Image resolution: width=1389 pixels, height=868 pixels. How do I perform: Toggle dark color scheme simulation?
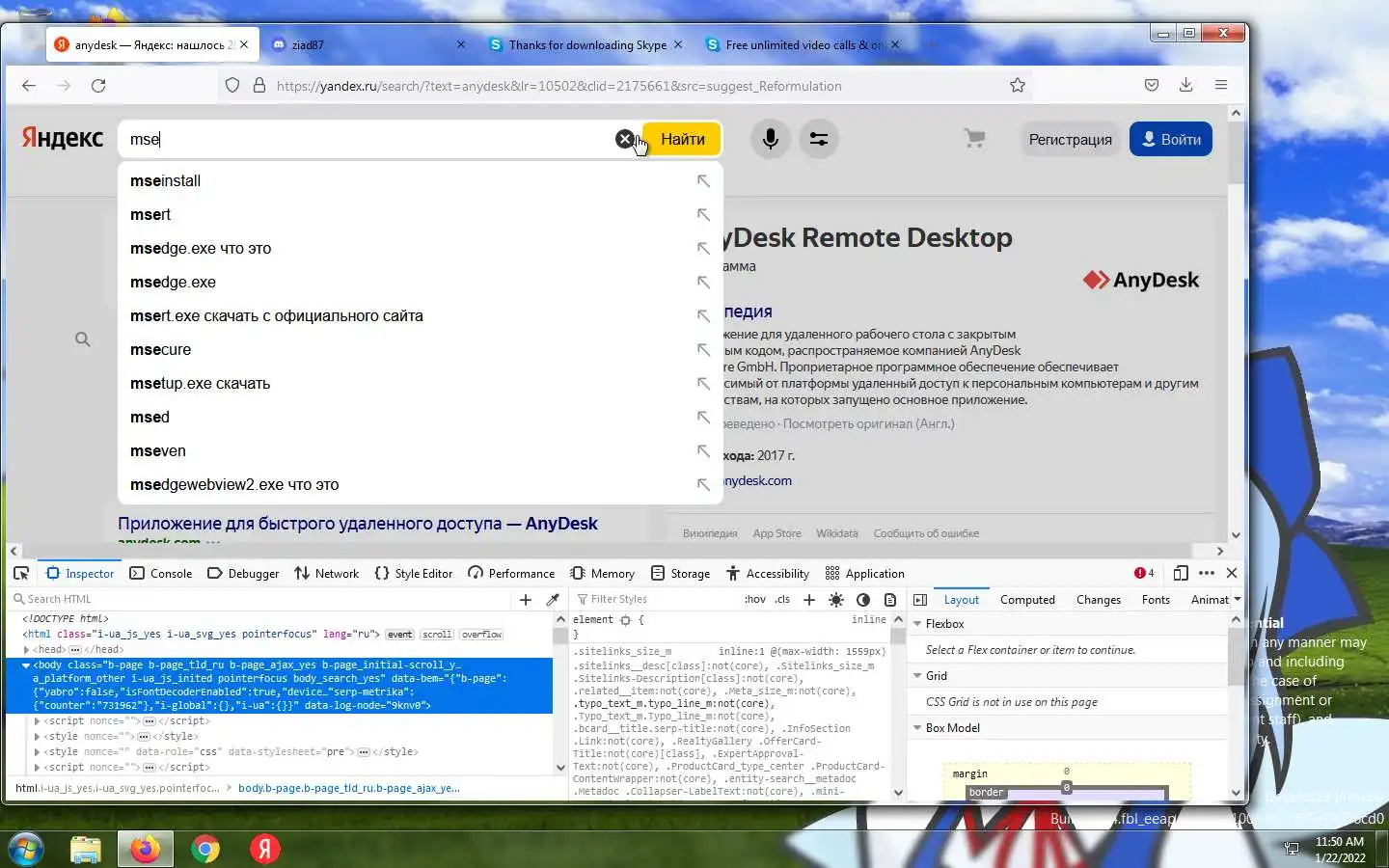863,600
